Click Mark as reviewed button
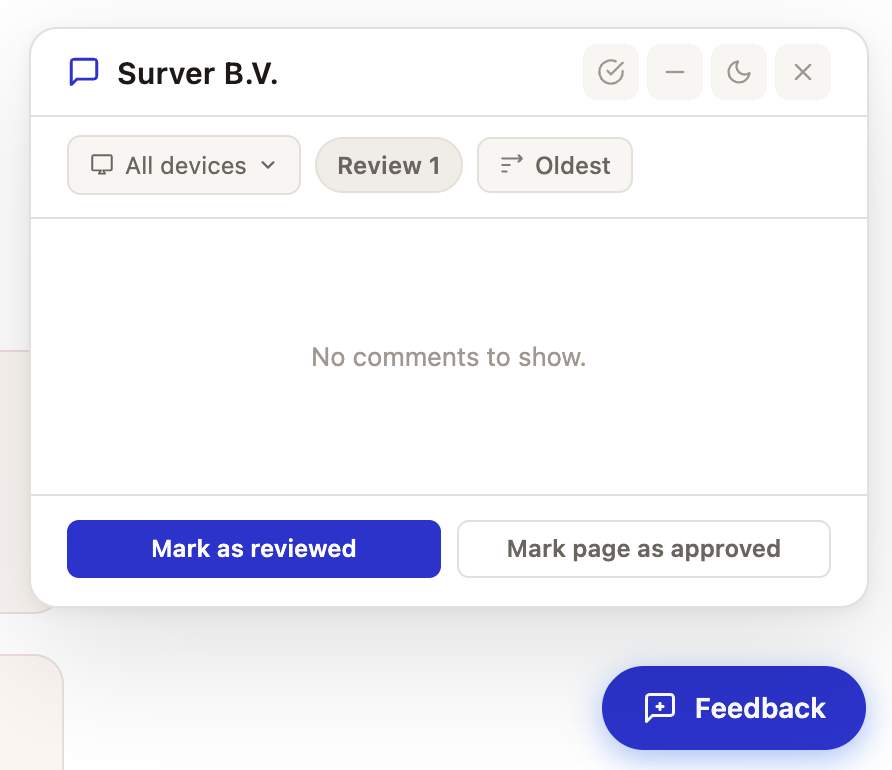Screen dimensions: 892x770 click(254, 549)
